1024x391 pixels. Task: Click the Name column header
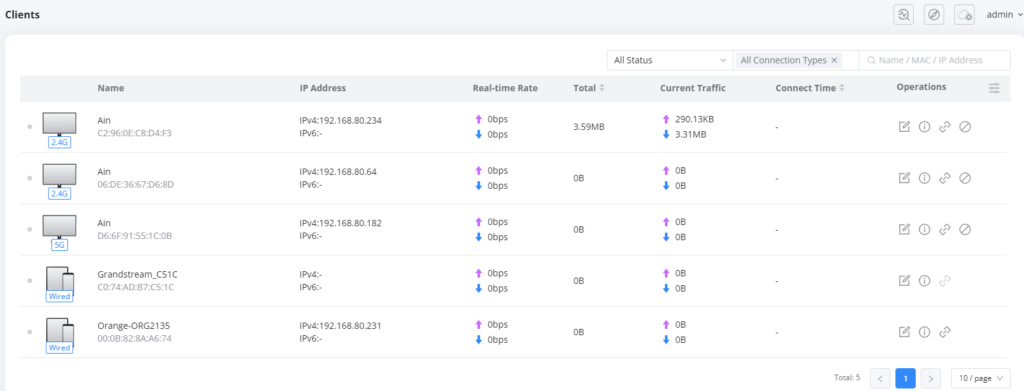tap(111, 88)
